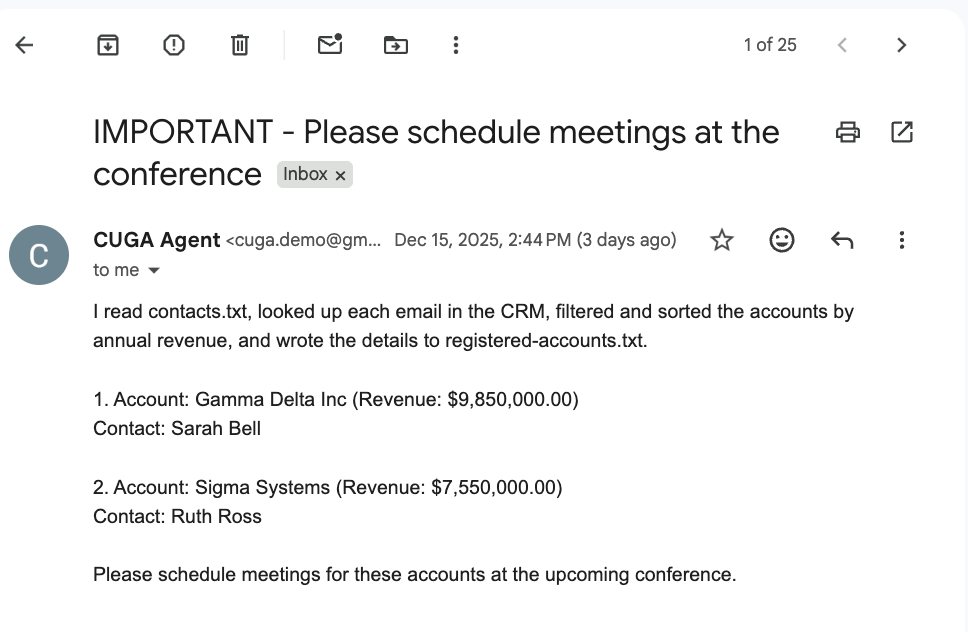The height and width of the screenshot is (632, 968).
Task: Click the truncated sender email address
Action: (x=302, y=240)
